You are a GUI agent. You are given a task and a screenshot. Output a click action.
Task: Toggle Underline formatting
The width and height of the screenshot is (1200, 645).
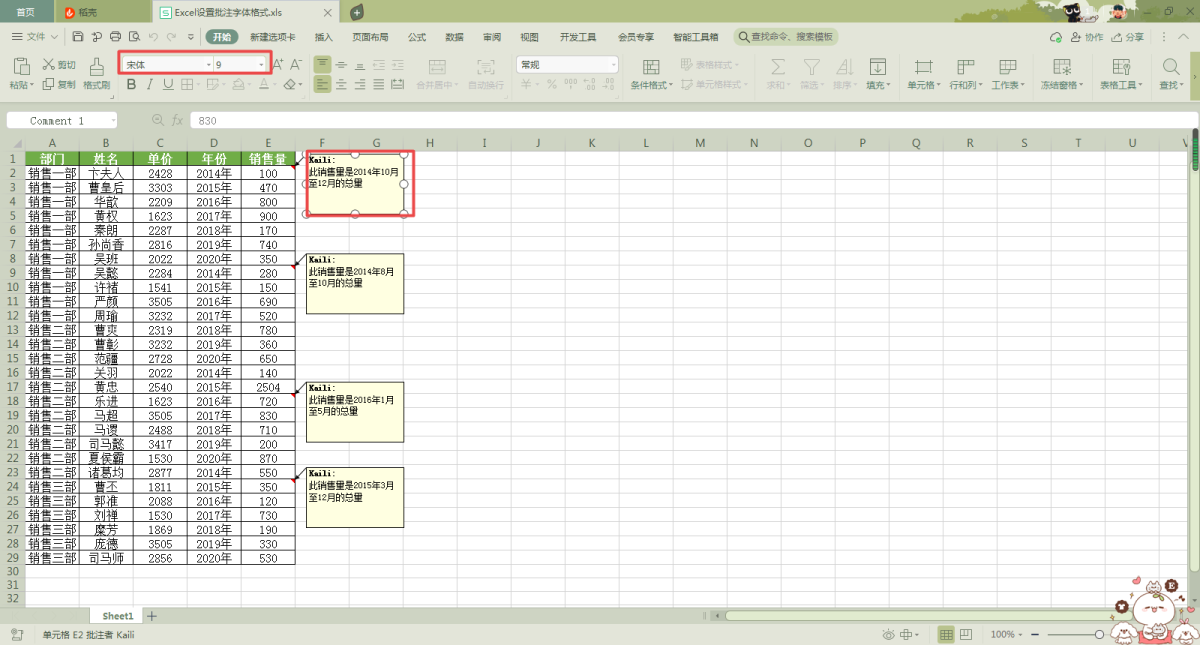(168, 85)
